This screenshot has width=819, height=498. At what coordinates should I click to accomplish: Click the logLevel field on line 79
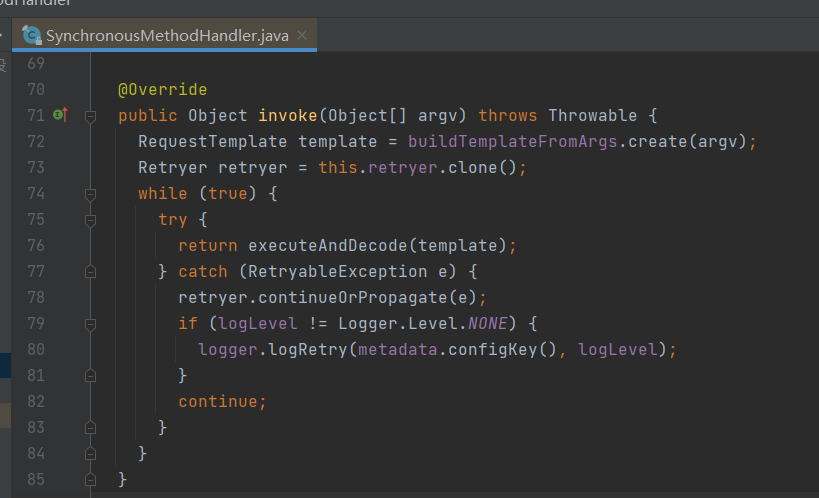point(258,324)
